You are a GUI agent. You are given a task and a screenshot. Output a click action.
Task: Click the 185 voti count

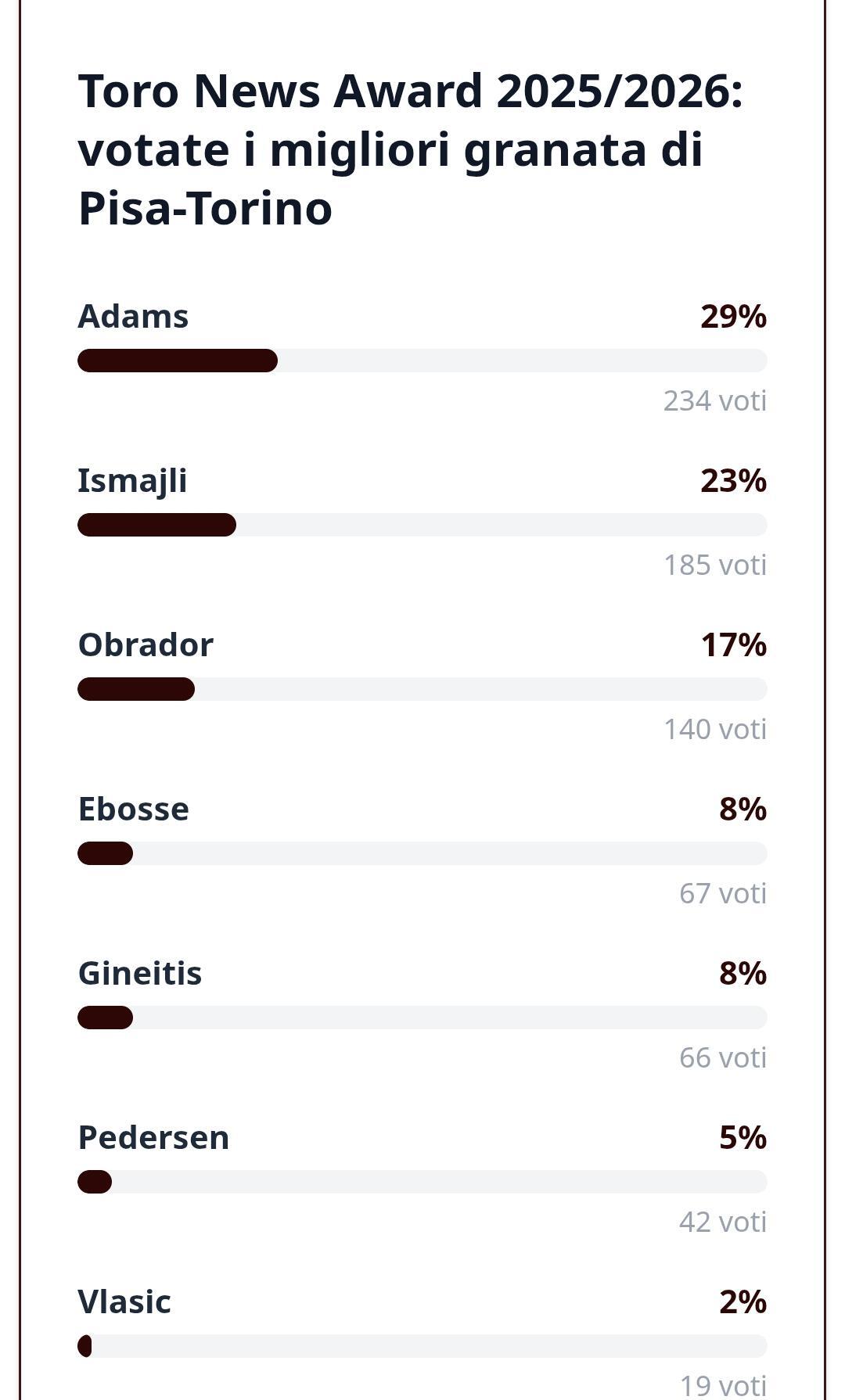(714, 565)
